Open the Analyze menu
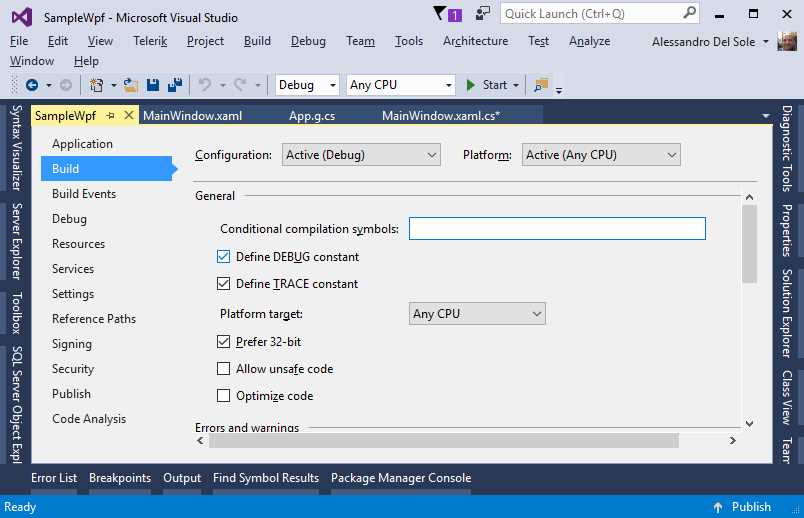Screen dimensions: 804x518 (589, 41)
